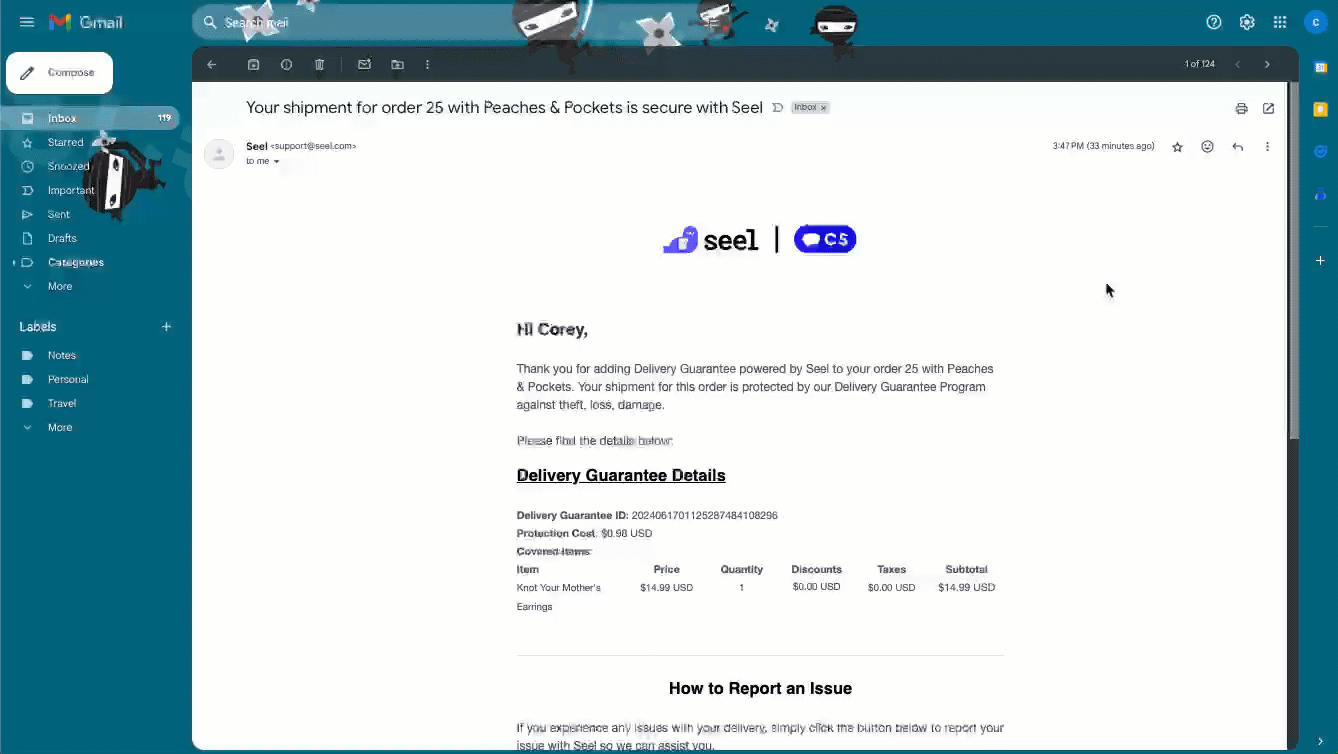Open email in new window
This screenshot has width=1338, height=754.
(x=1269, y=108)
